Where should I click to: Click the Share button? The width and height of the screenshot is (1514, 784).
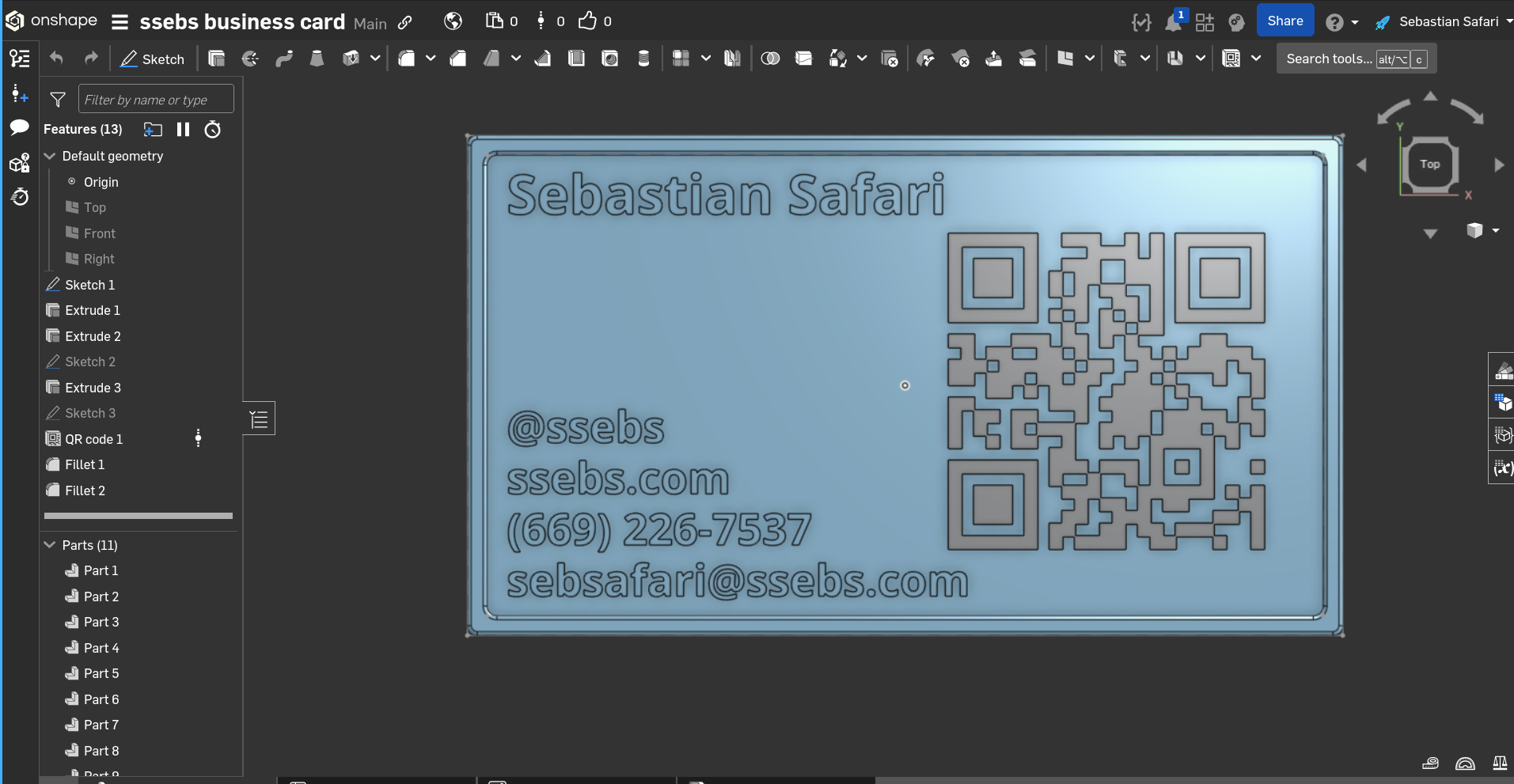point(1285,21)
